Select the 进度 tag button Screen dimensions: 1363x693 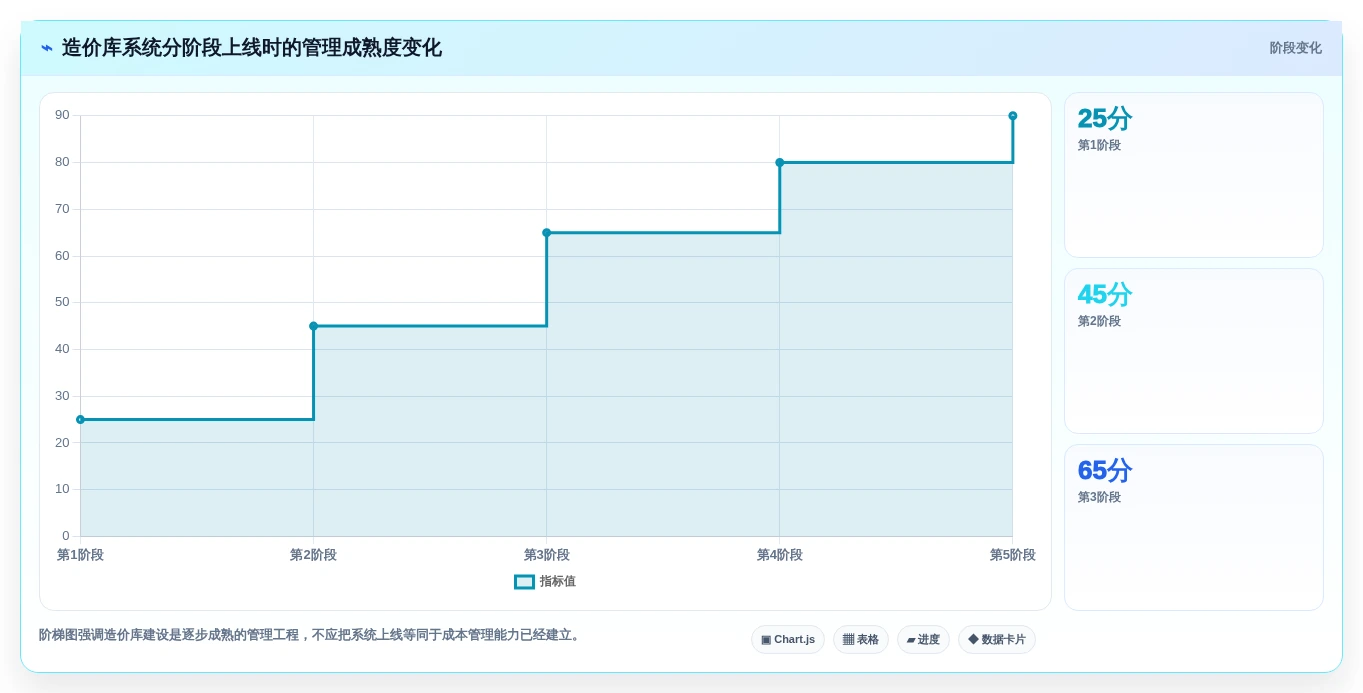923,640
